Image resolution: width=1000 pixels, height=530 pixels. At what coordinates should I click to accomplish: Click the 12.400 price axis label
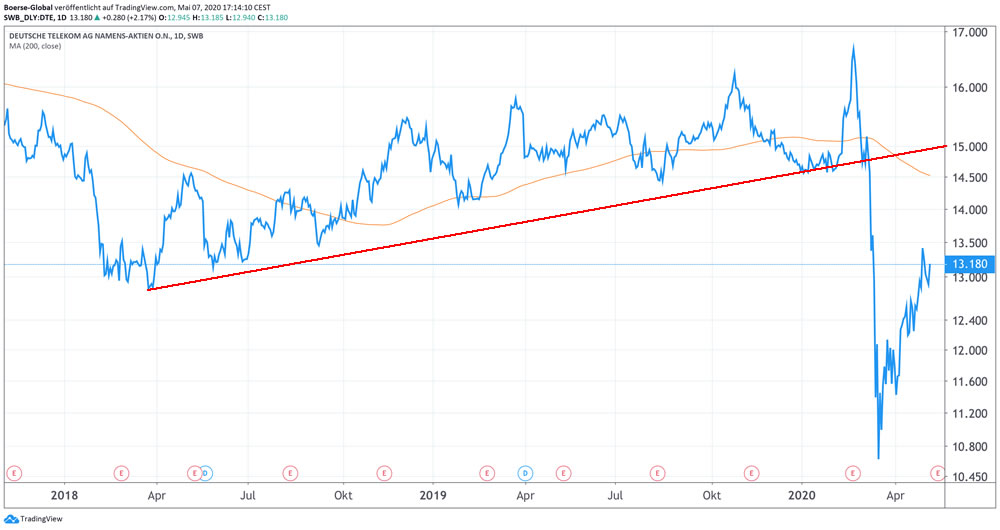point(969,320)
